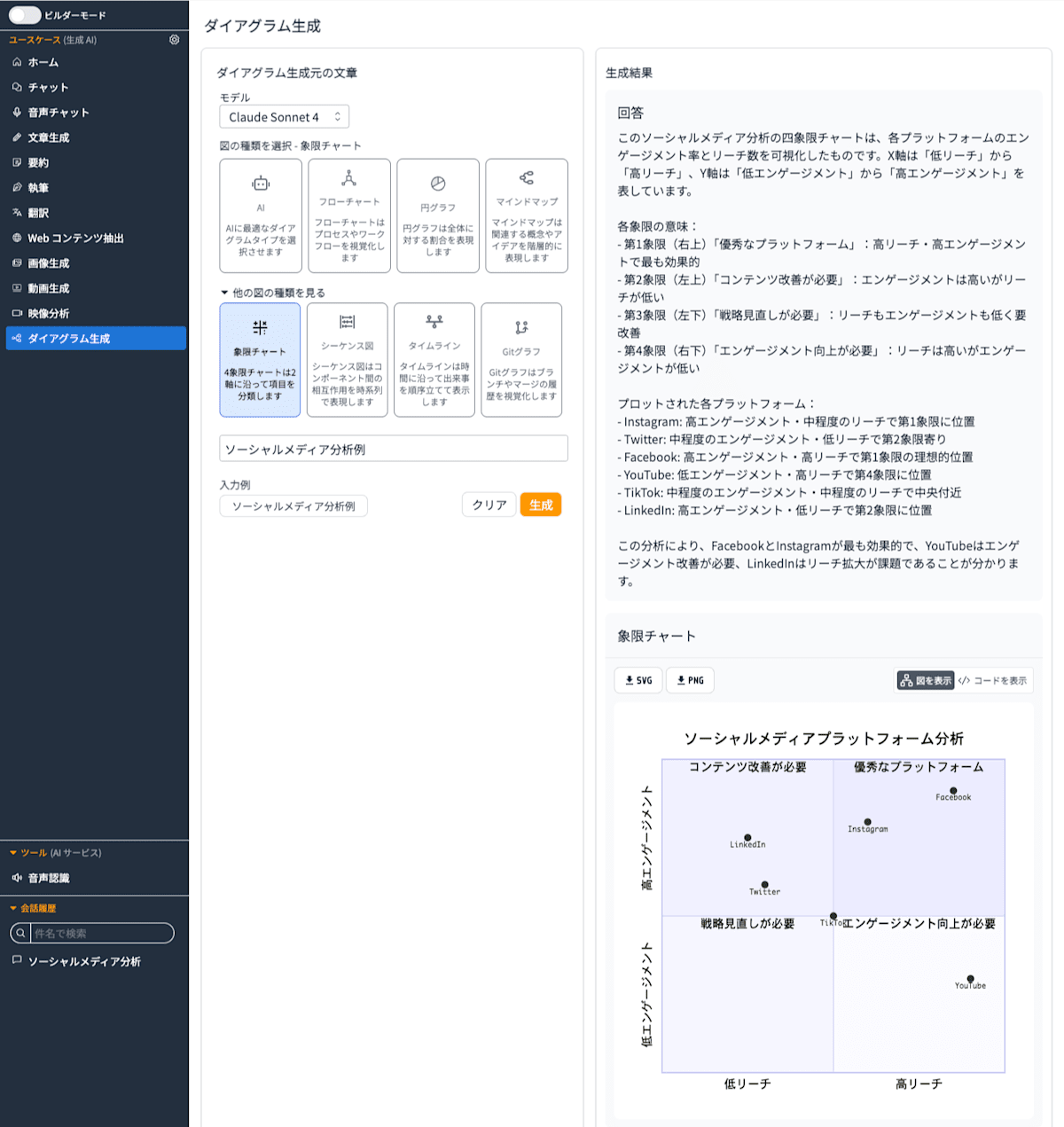Select 文章生成 in sidebar

coord(96,137)
